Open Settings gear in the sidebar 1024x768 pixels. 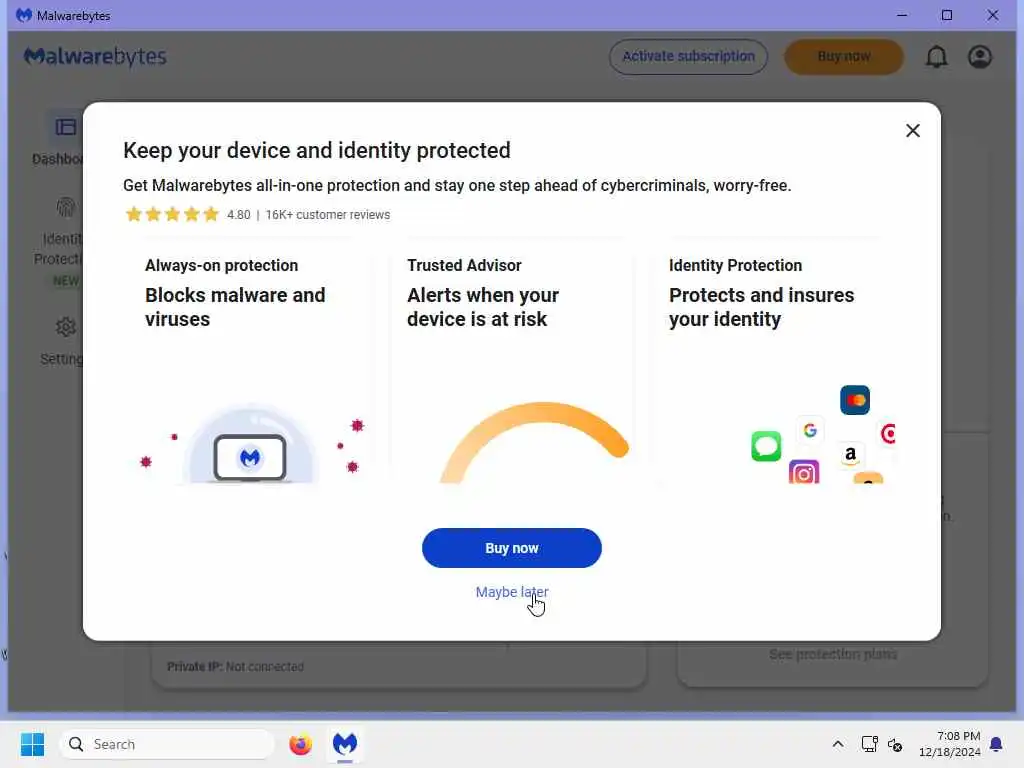(65, 327)
